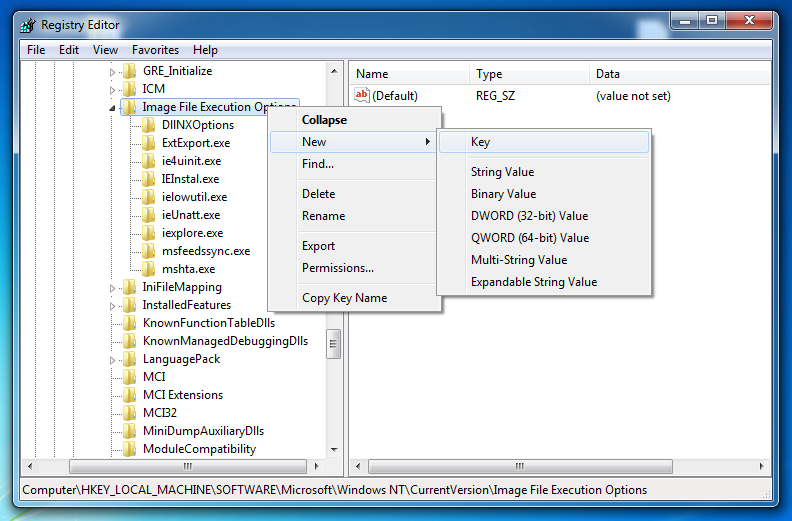Select the '(value not set)' data cell

(633, 96)
